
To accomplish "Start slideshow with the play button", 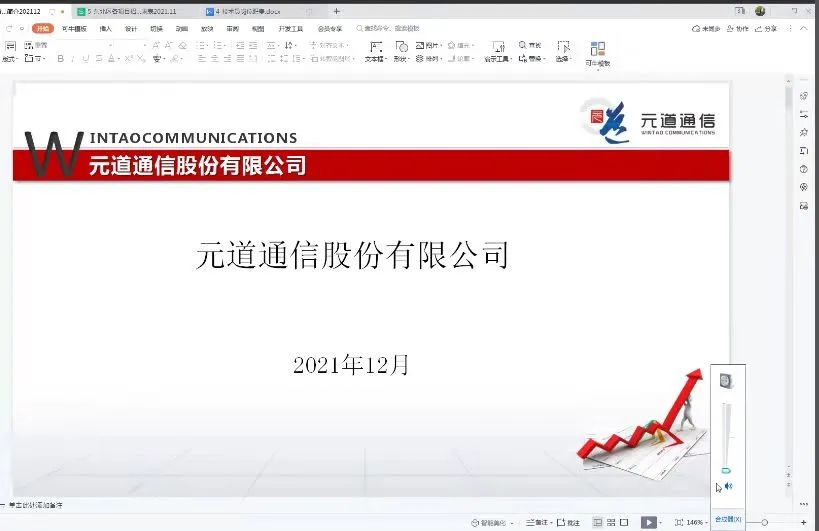I will [x=648, y=522].
